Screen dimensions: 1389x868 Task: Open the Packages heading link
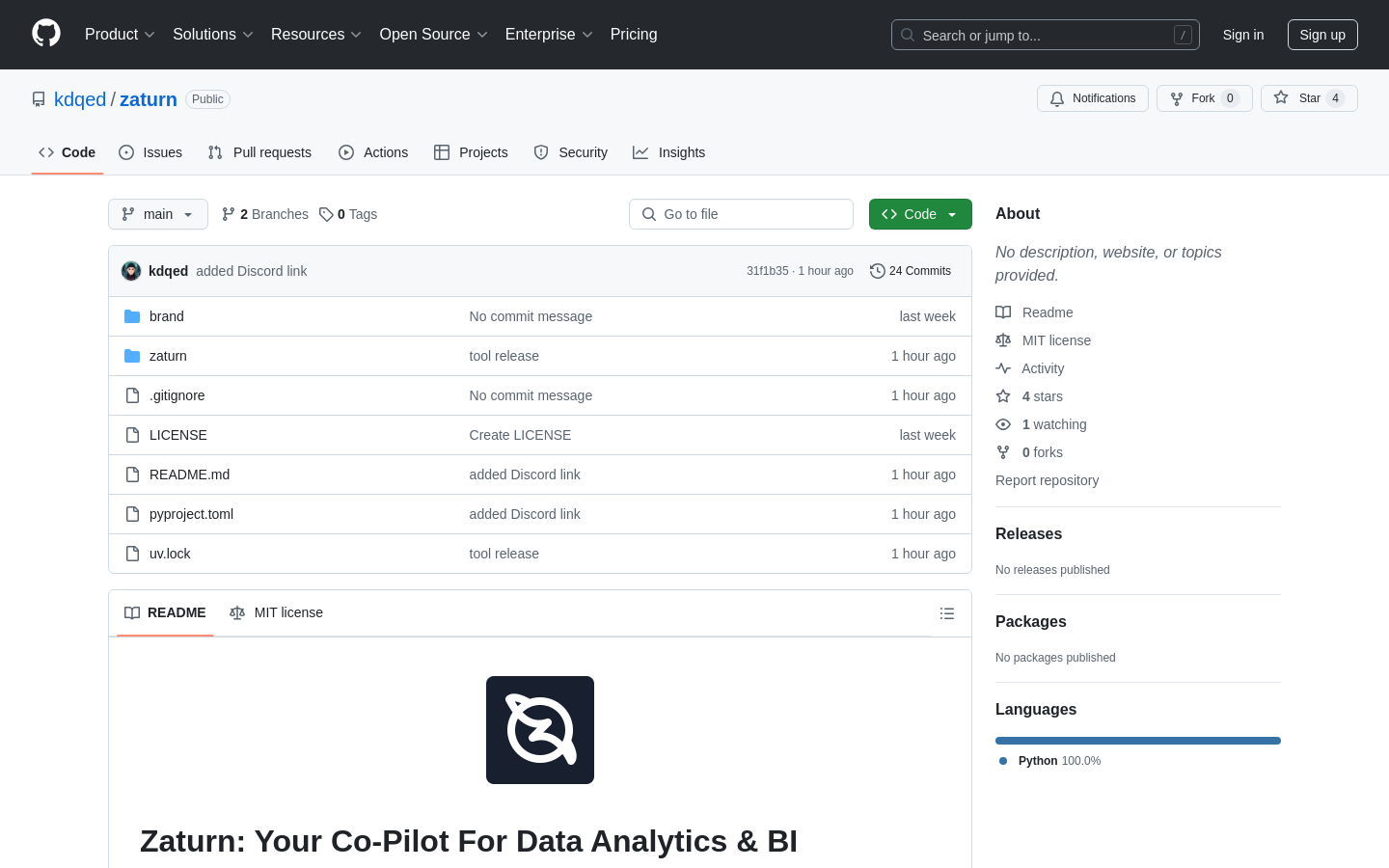(x=1030, y=621)
